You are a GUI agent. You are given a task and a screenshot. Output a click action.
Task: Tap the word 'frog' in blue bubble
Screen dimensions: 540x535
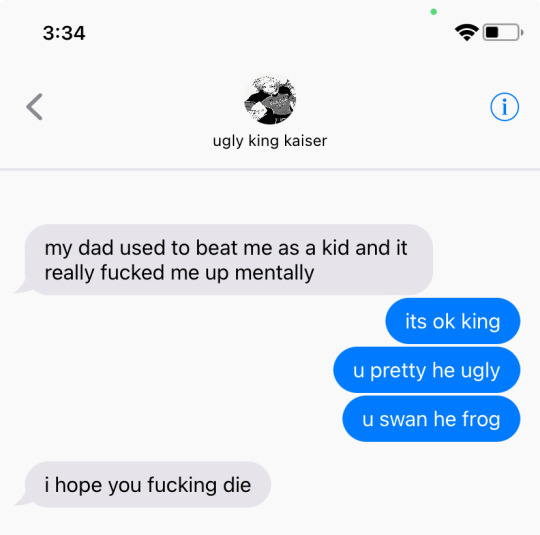[x=481, y=420]
